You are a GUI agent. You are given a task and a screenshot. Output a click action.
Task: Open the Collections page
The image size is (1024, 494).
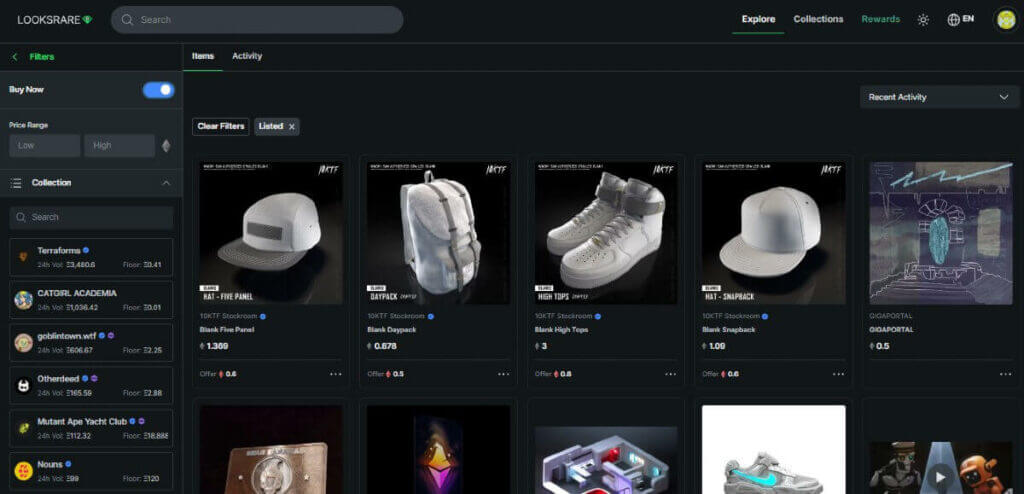818,20
